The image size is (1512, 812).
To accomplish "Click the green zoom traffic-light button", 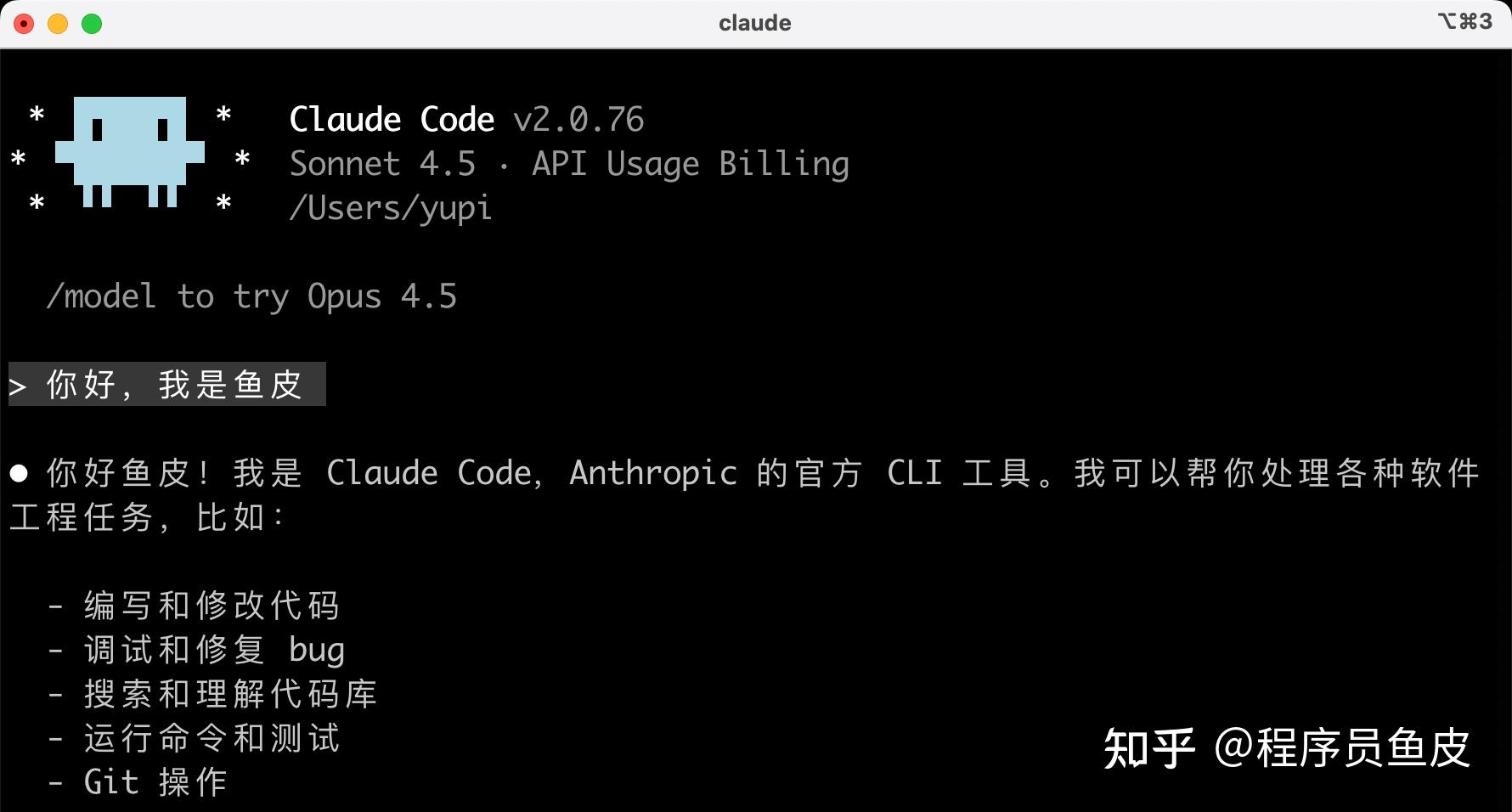I will [91, 23].
